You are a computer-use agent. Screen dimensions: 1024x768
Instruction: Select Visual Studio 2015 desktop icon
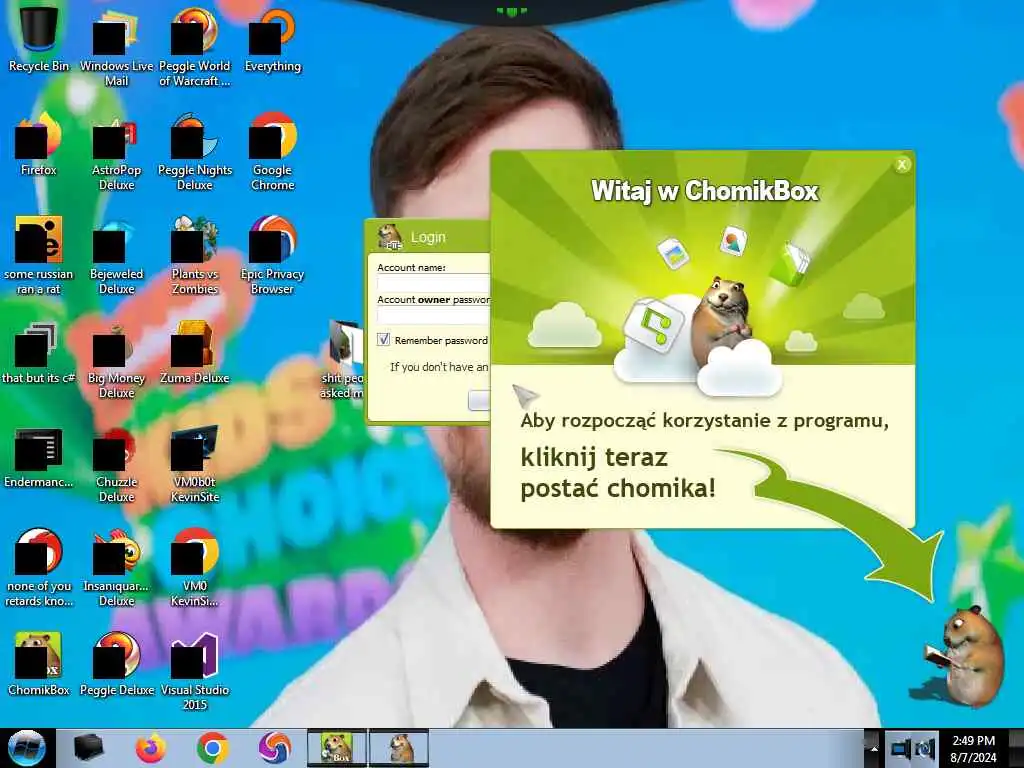[x=195, y=670]
